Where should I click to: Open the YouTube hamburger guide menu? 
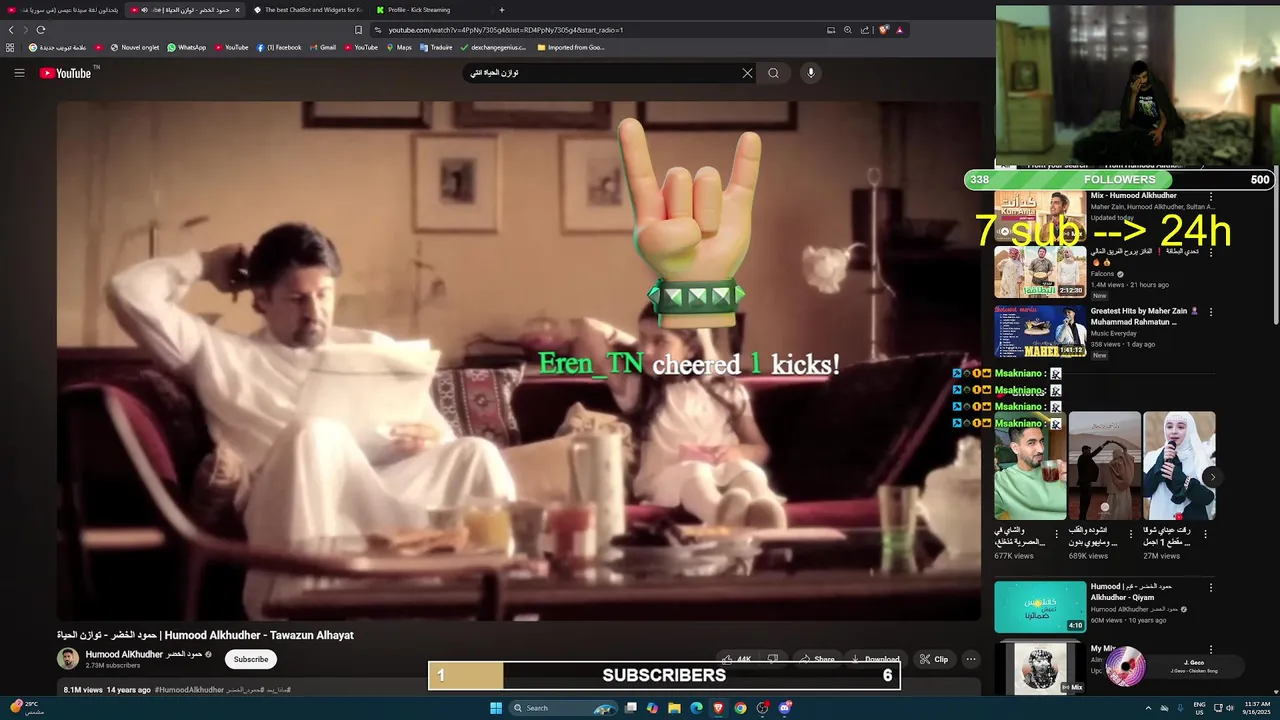point(19,73)
